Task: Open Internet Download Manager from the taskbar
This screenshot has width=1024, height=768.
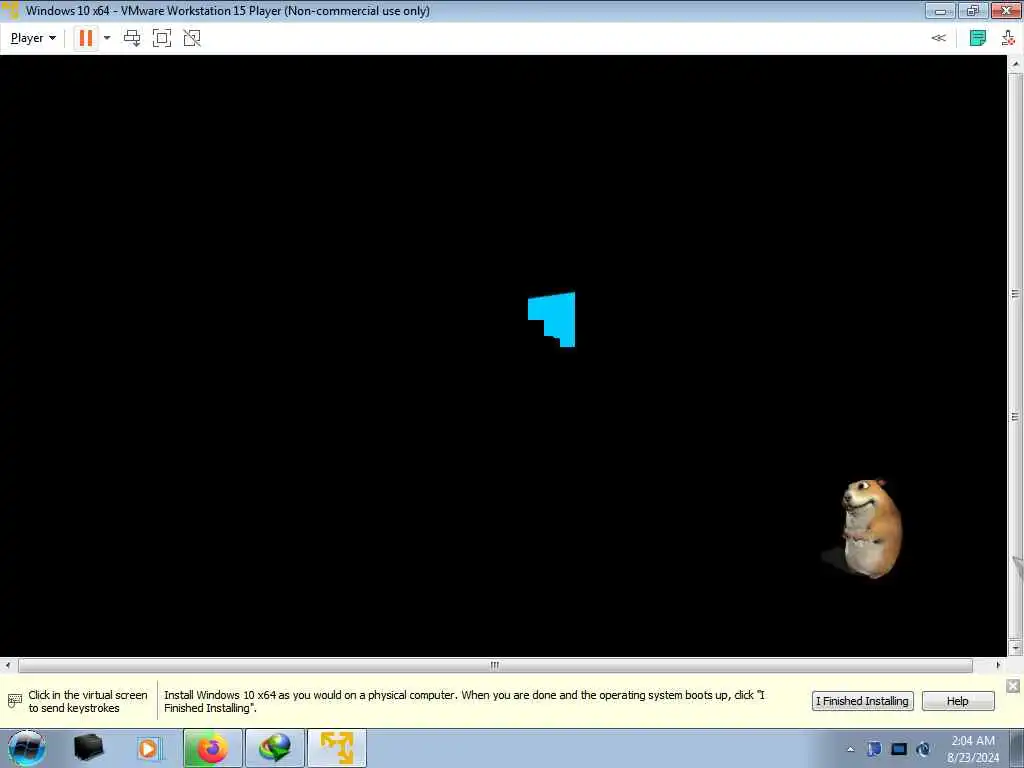Action: click(275, 748)
